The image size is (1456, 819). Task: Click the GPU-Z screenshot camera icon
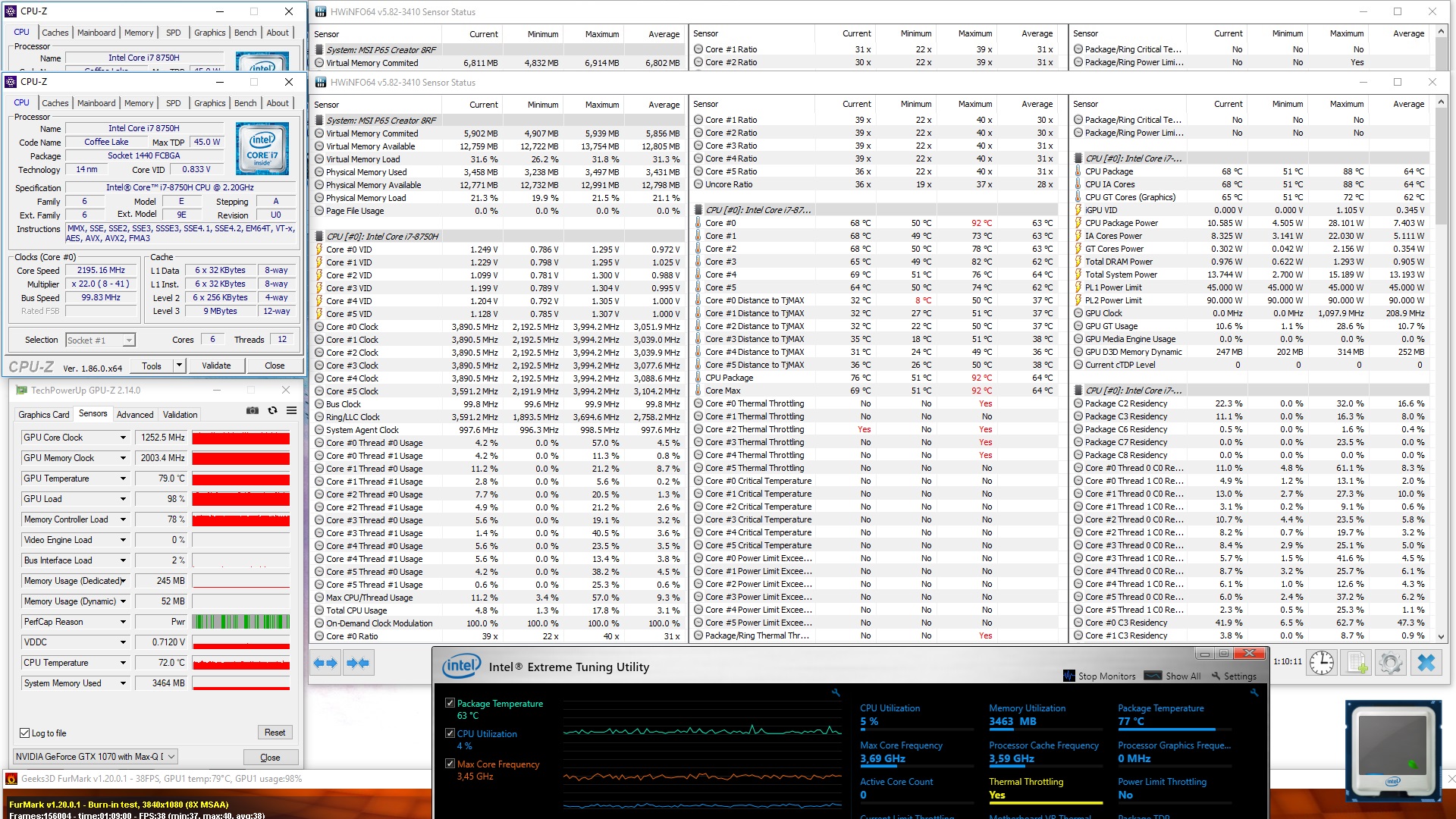tap(253, 411)
